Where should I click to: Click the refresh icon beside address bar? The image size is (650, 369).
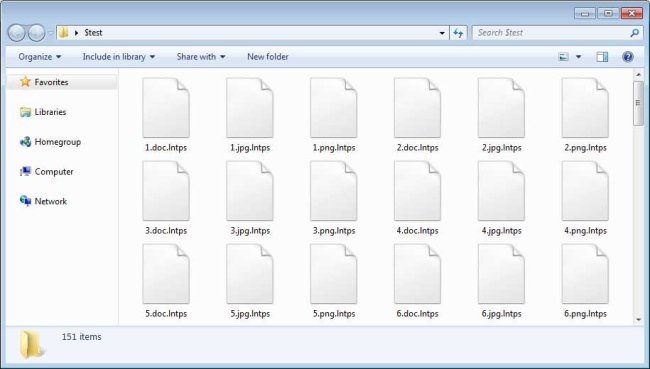tap(458, 33)
